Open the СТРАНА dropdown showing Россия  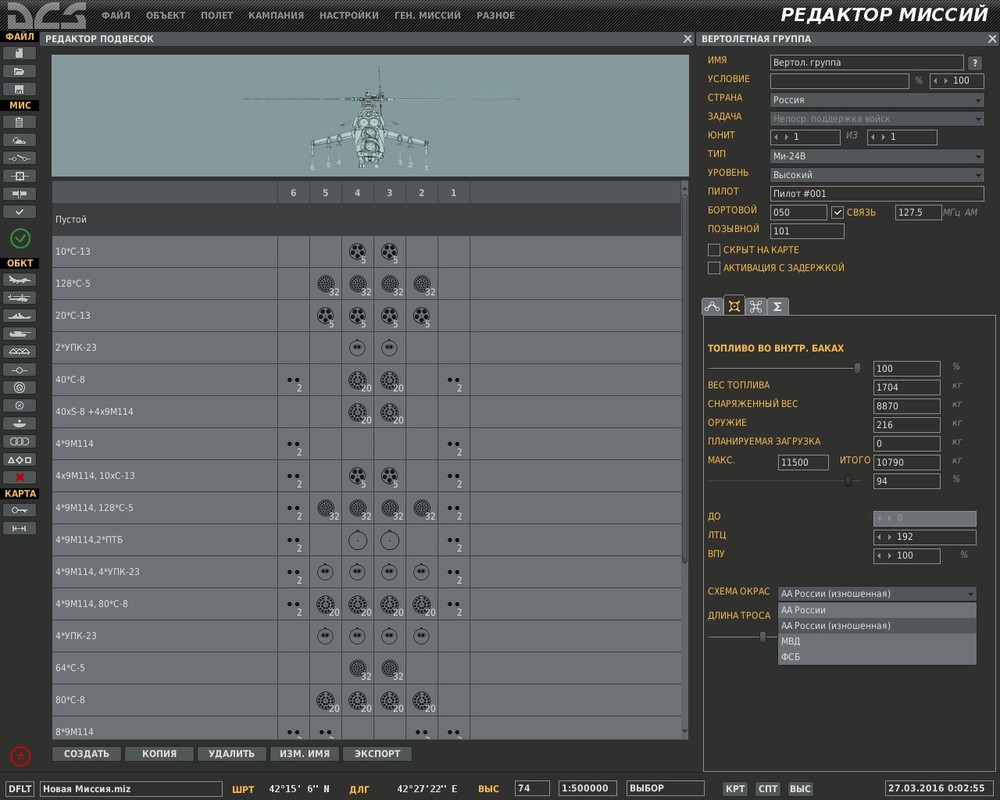point(877,100)
